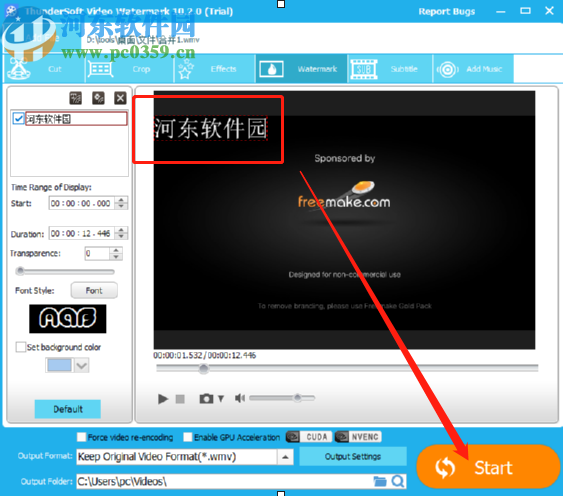The height and width of the screenshot is (496, 563).
Task: Click the Transparence slider handle
Action: (x=20, y=271)
